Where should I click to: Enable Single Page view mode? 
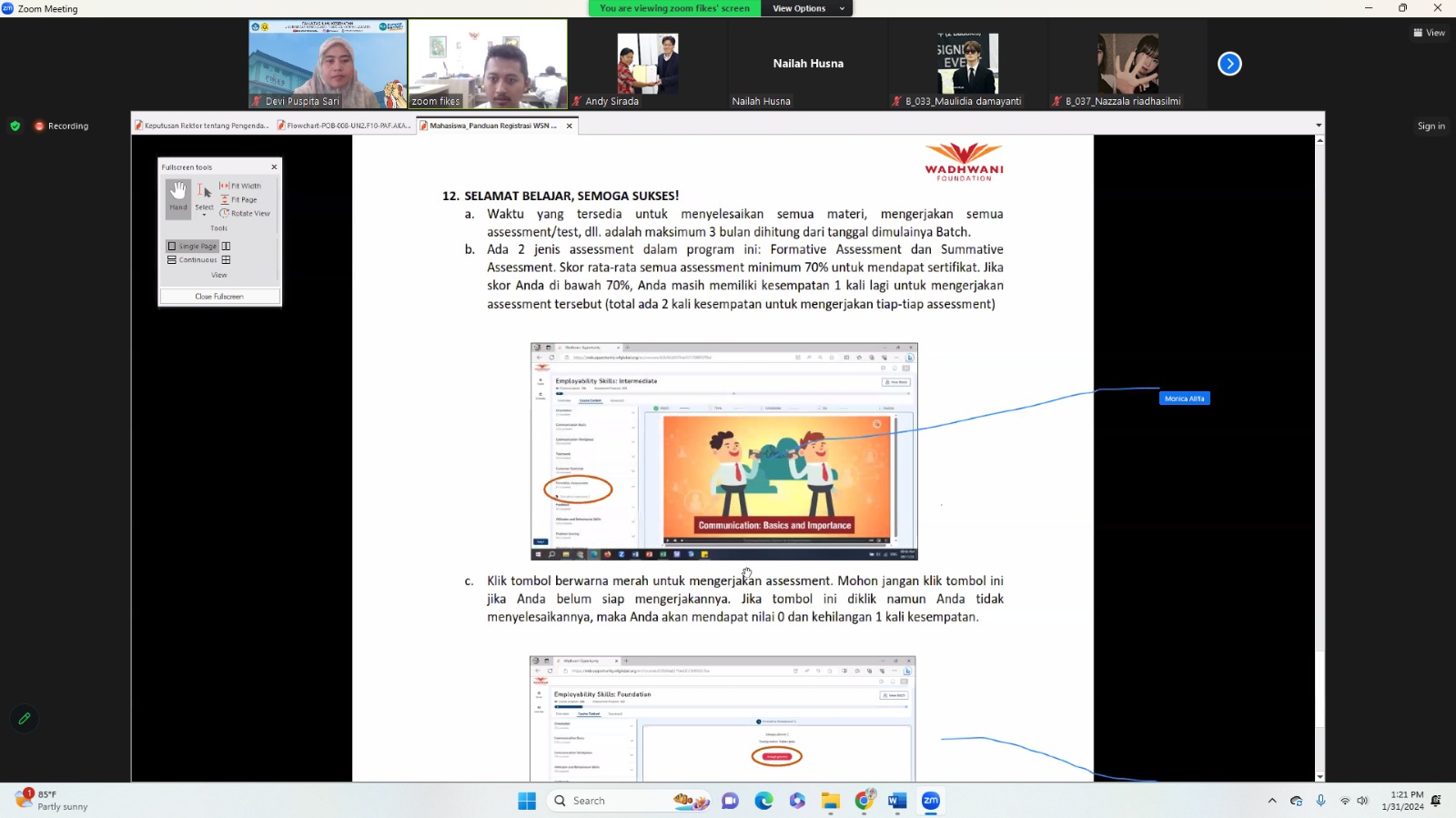coord(192,247)
